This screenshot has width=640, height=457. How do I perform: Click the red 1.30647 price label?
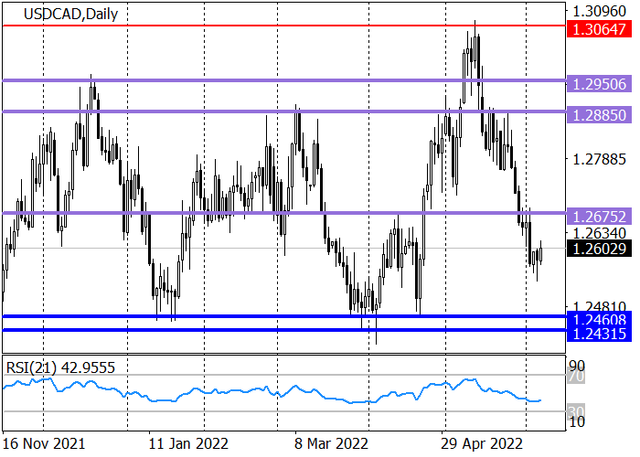point(599,29)
